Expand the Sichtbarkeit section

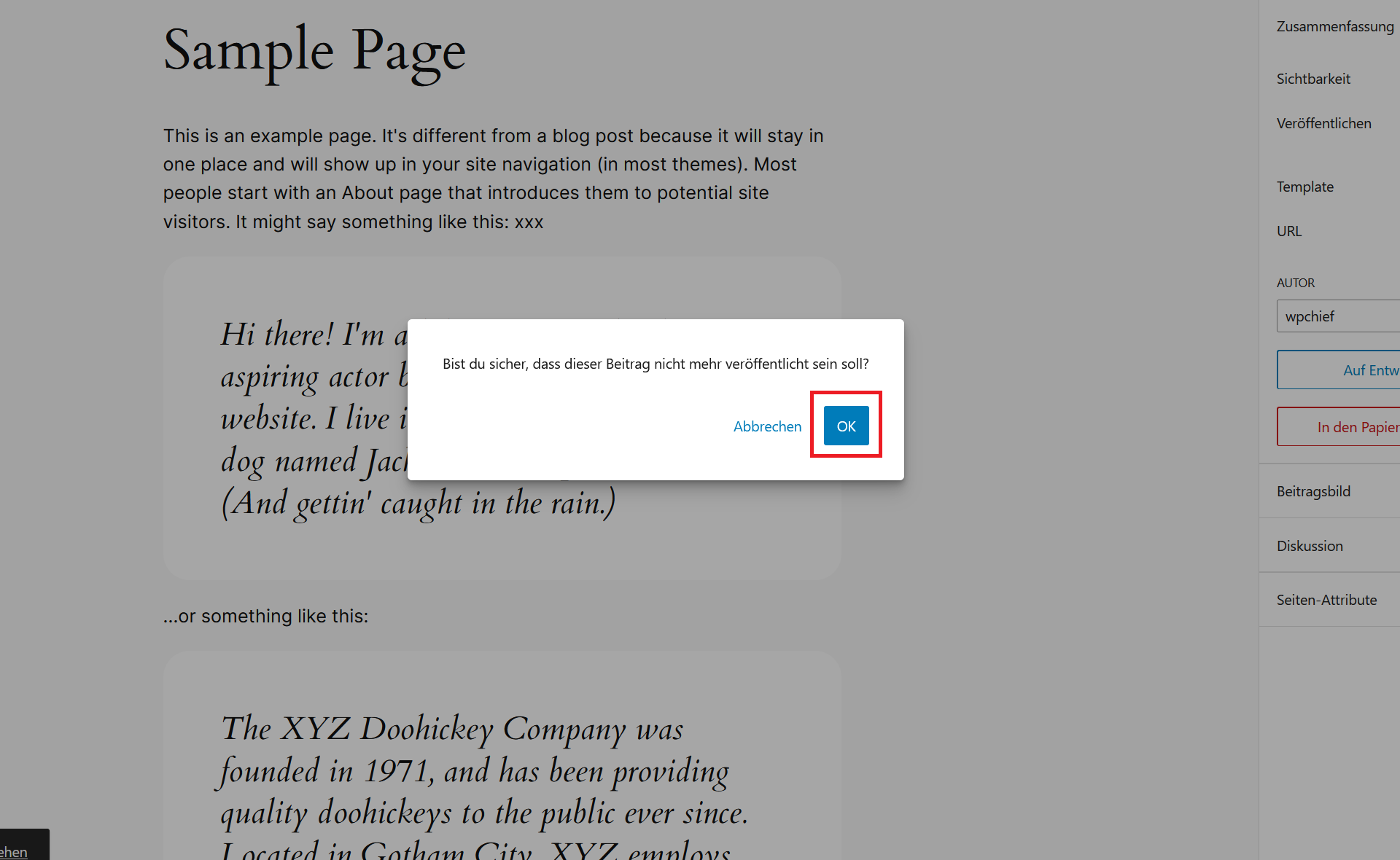1314,77
